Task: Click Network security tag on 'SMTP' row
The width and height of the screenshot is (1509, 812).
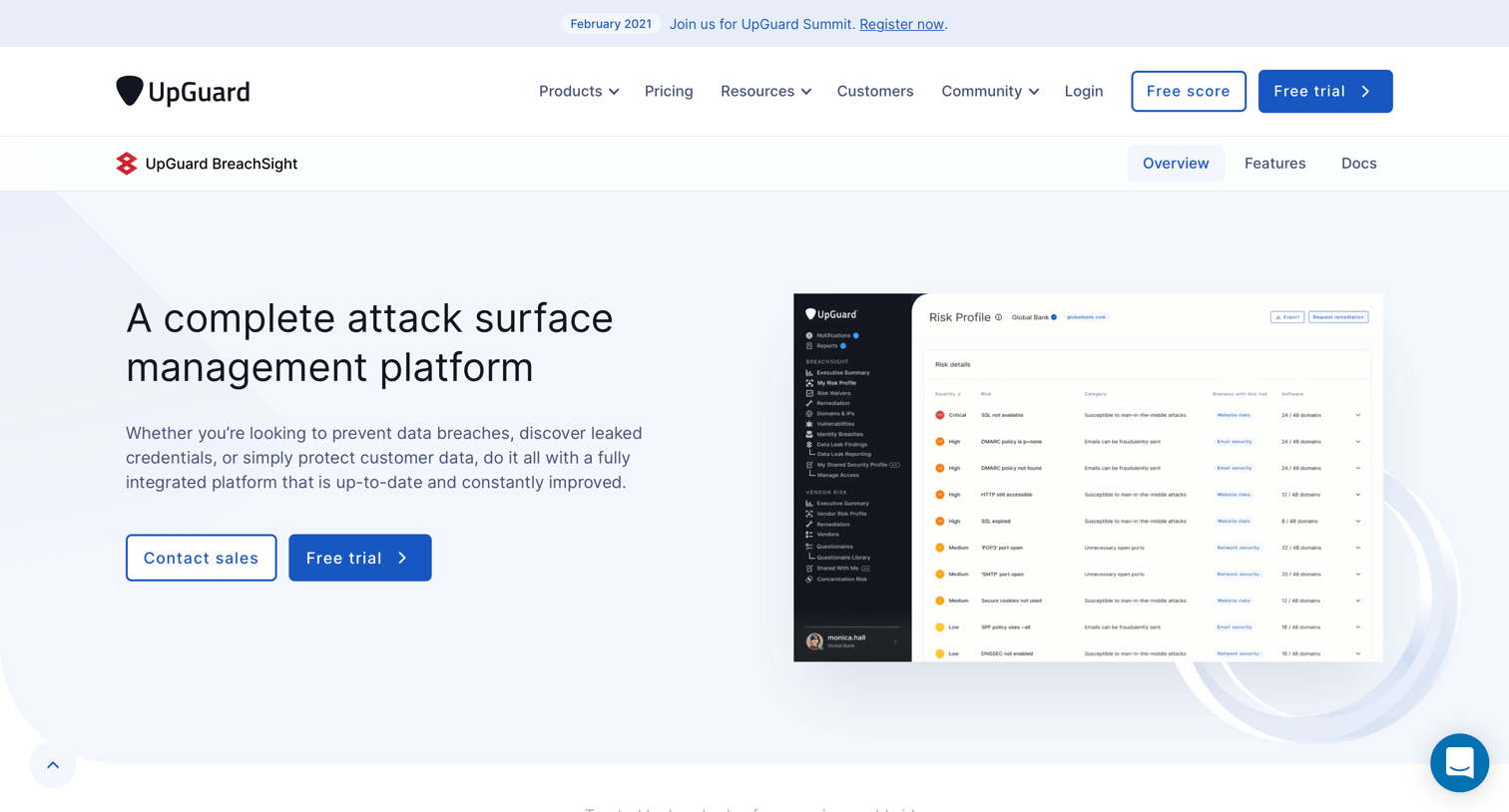Action: click(1238, 575)
